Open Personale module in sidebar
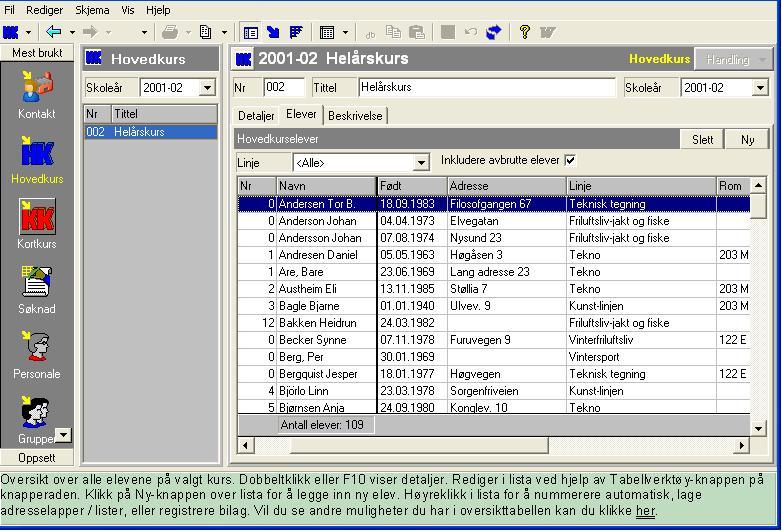This screenshot has height=531, width=782. click(37, 355)
